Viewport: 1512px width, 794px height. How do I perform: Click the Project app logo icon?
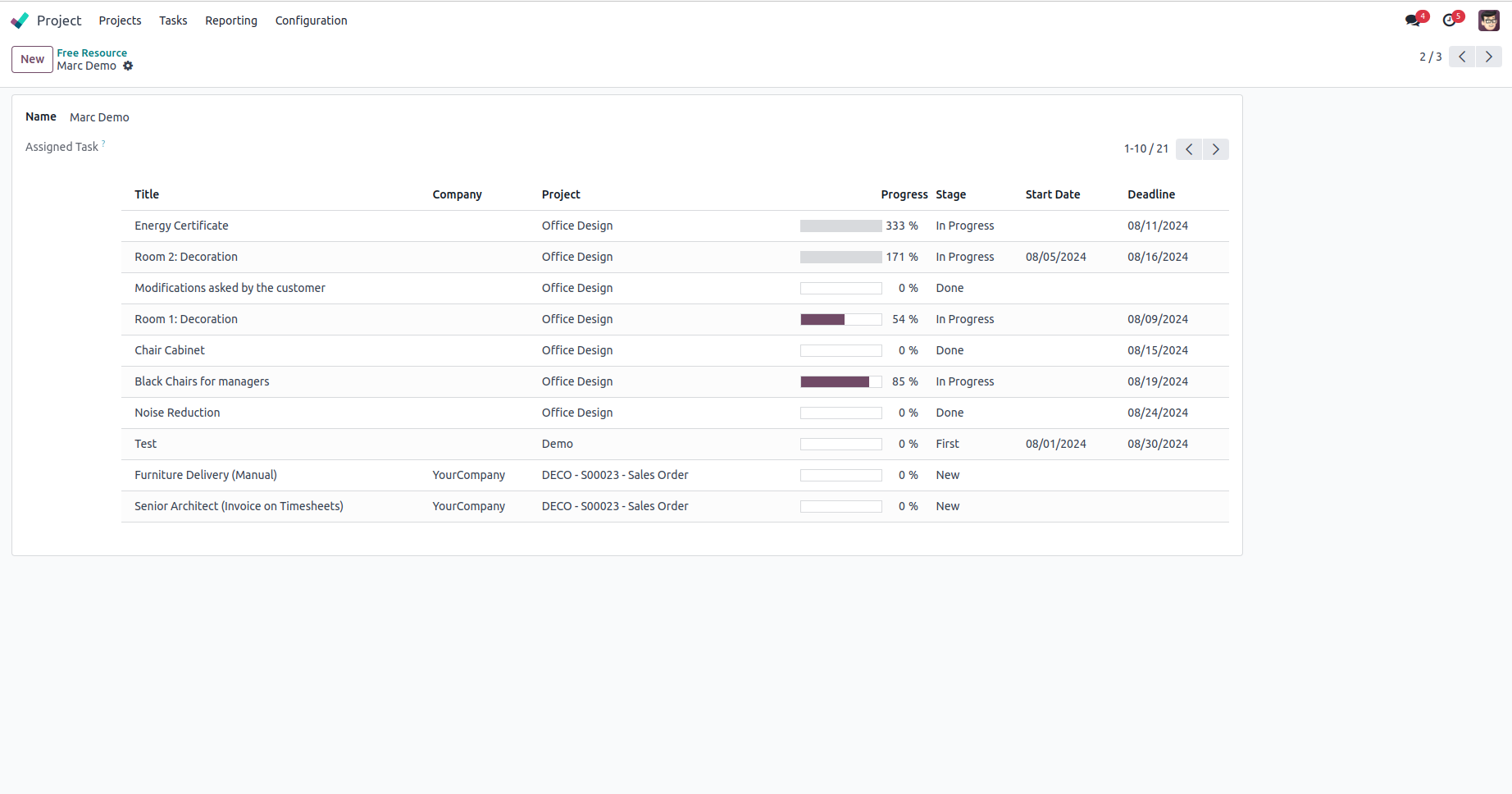[20, 21]
